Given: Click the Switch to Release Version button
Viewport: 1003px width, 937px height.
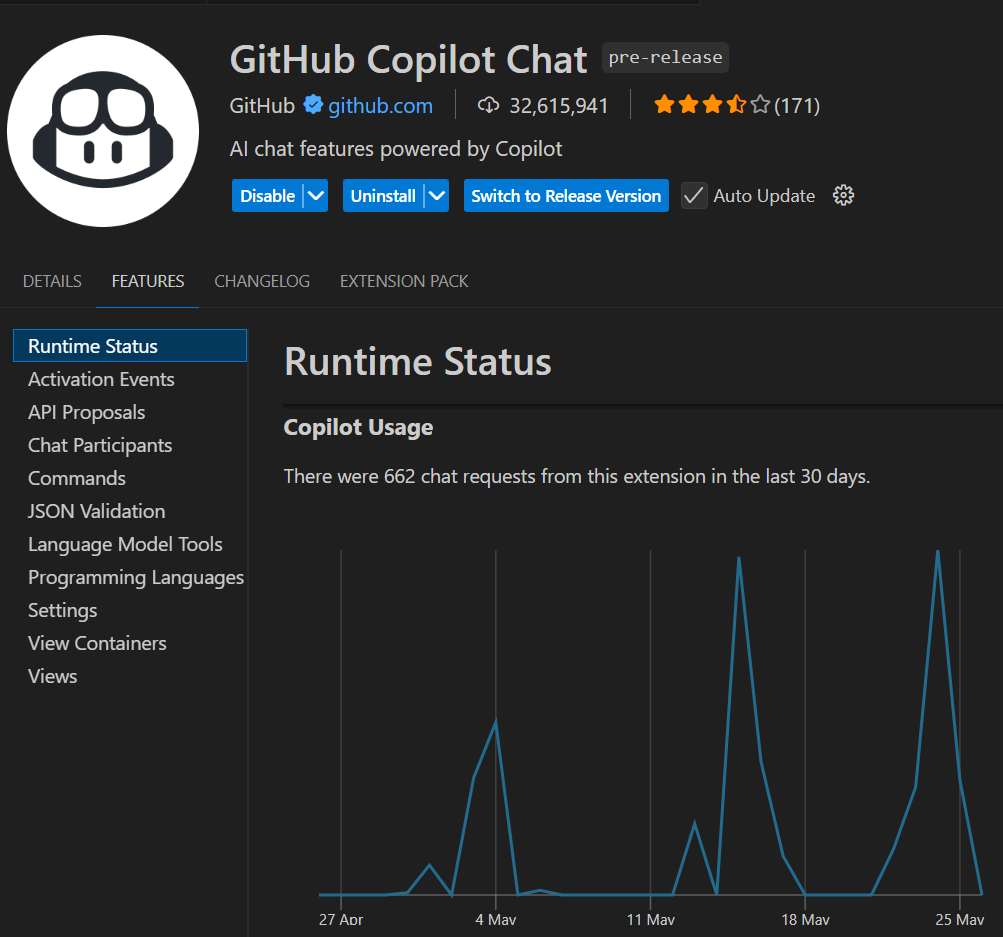Looking at the screenshot, I should 566,195.
